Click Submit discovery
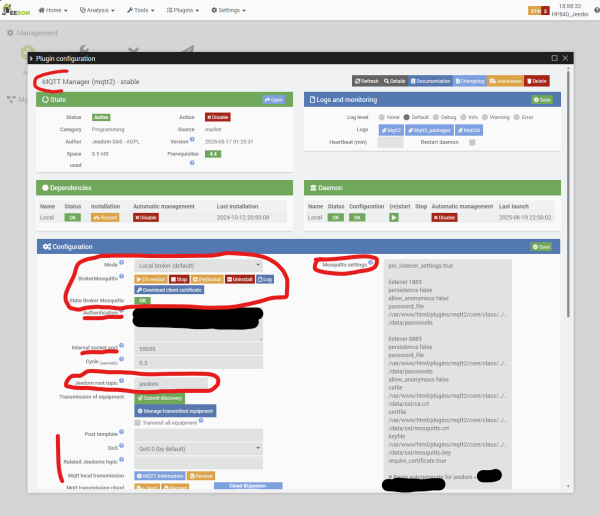This screenshot has width=600, height=516. coord(160,398)
